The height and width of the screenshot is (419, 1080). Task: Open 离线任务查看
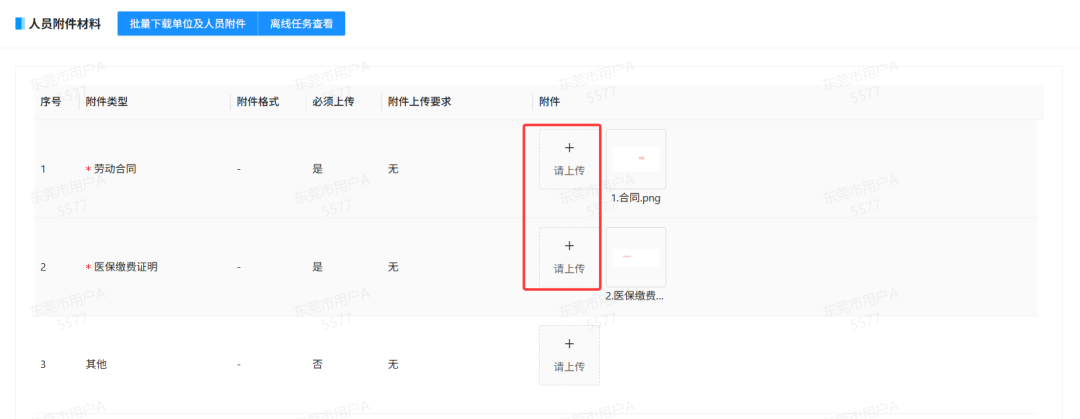pos(301,23)
